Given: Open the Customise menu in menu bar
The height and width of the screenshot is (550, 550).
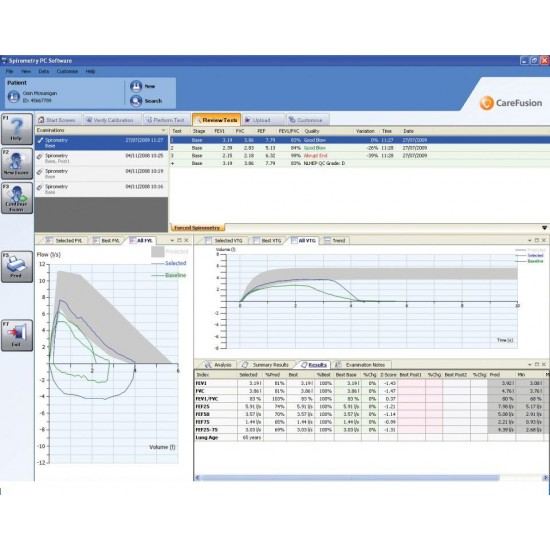Looking at the screenshot, I should [x=67, y=72].
